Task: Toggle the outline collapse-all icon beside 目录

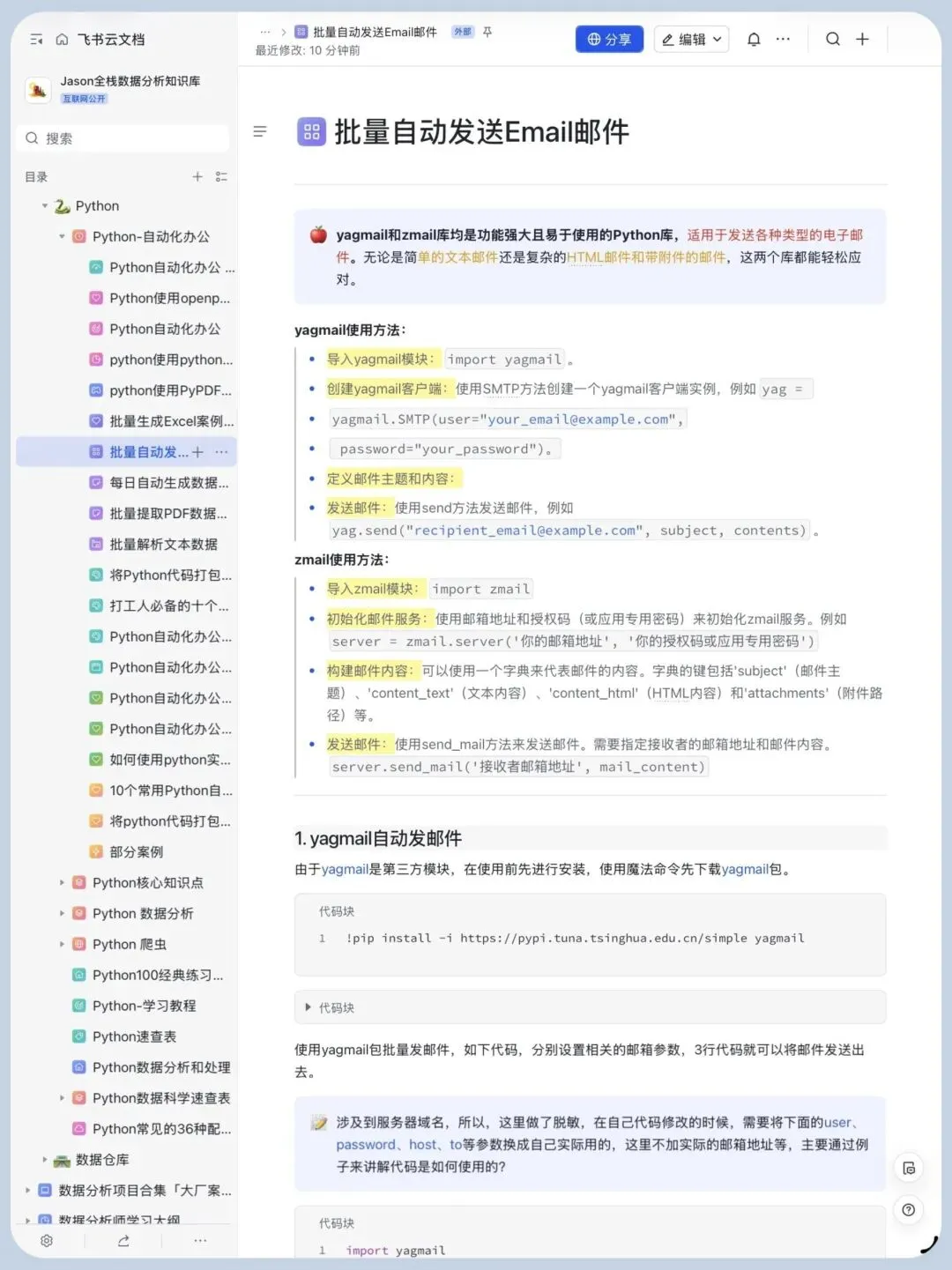Action: click(221, 177)
